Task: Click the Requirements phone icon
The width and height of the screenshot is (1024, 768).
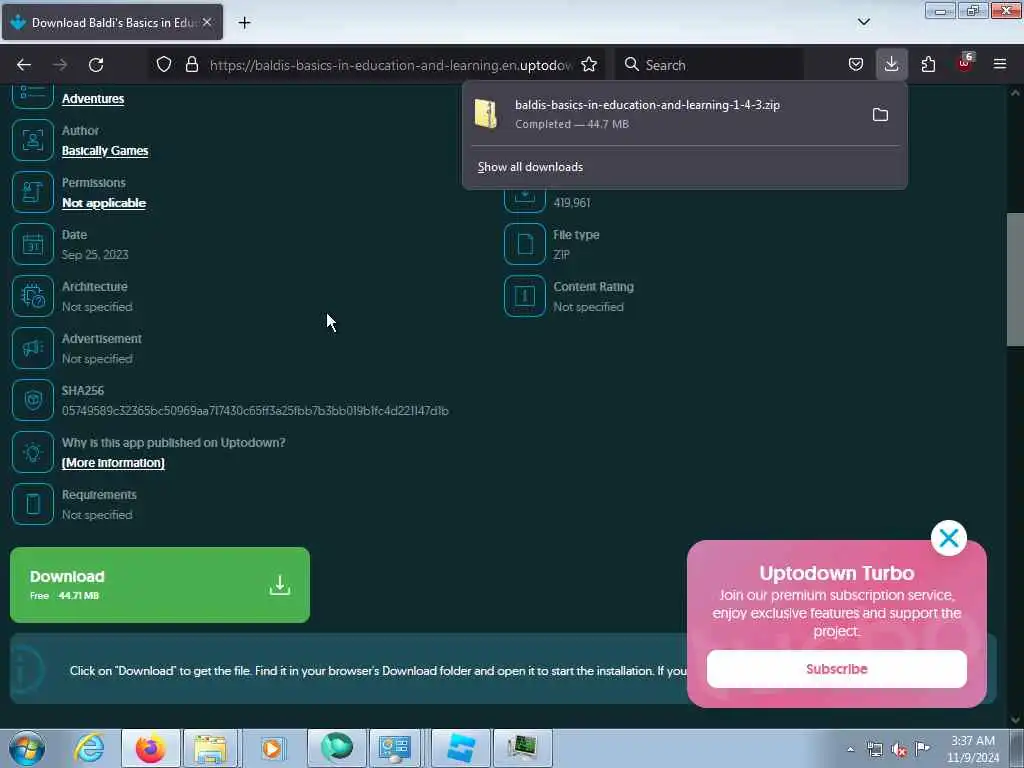Action: [x=33, y=504]
